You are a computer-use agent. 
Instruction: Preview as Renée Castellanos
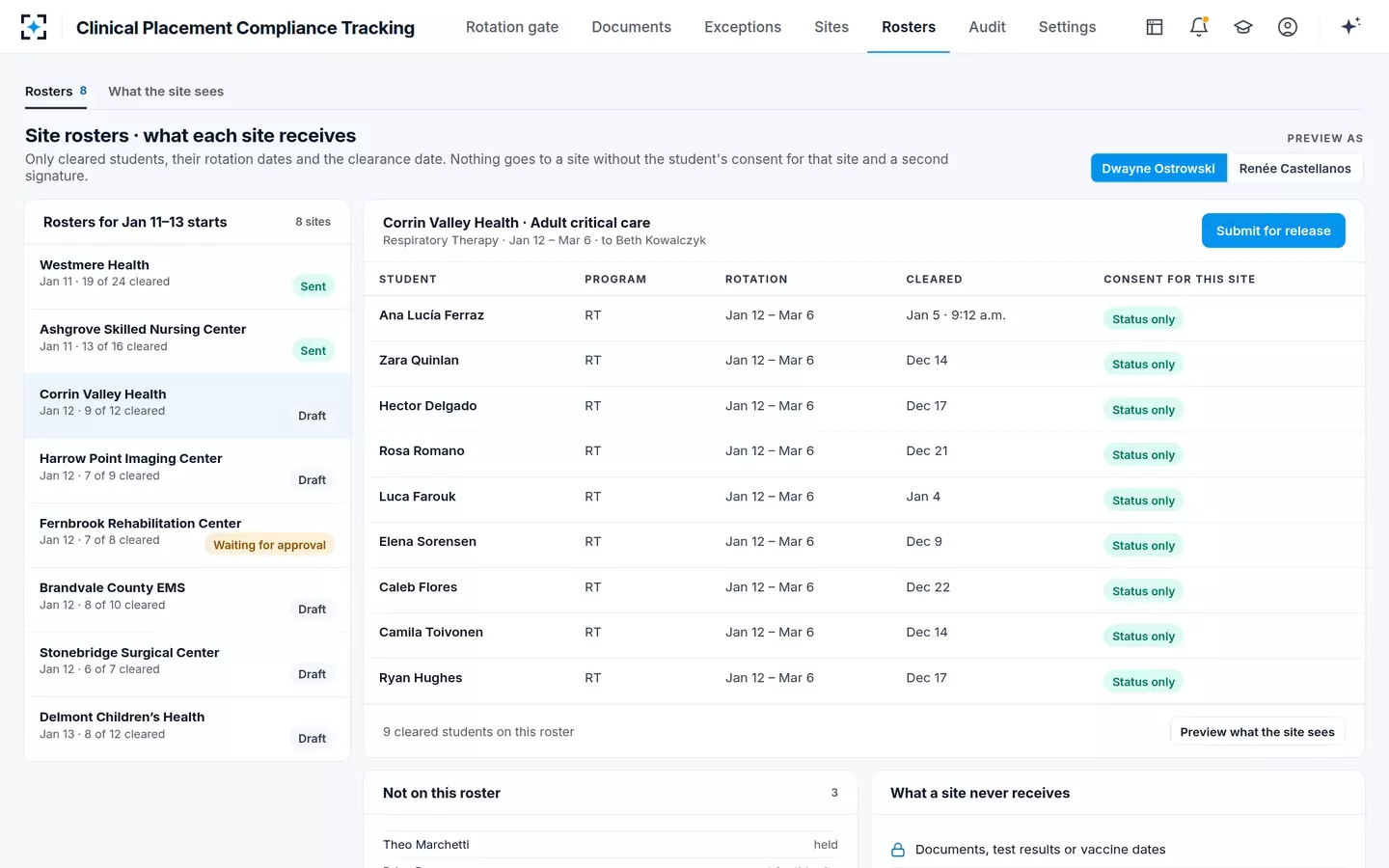[1295, 168]
